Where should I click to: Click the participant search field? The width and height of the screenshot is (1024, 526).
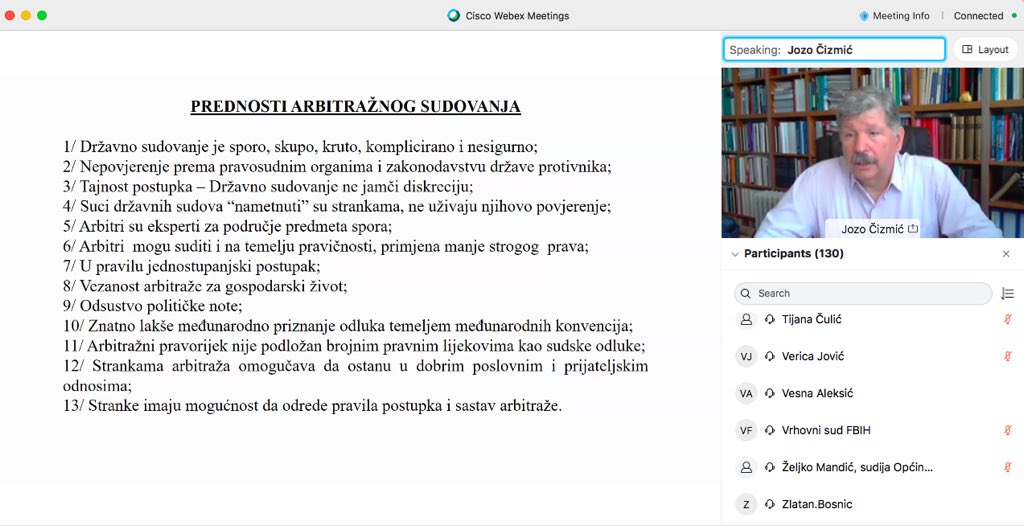point(863,293)
